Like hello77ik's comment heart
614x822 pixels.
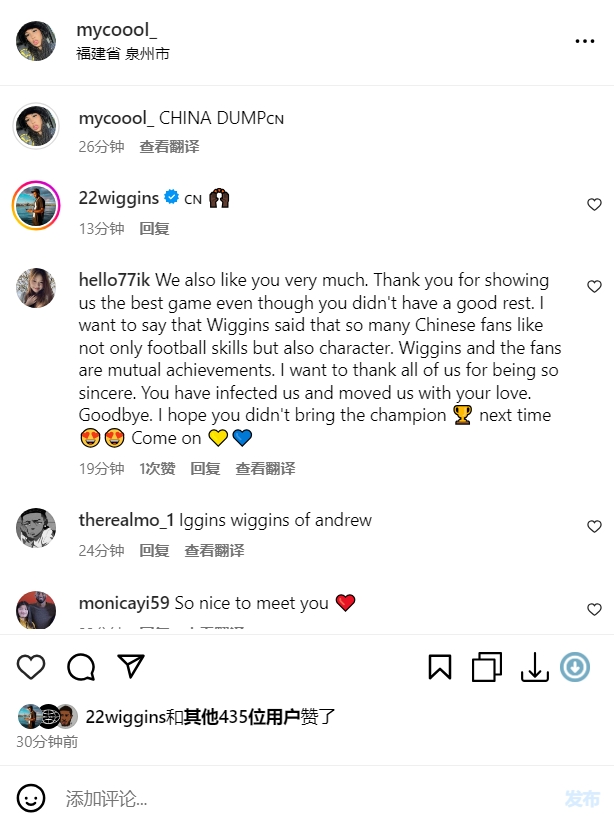click(594, 286)
